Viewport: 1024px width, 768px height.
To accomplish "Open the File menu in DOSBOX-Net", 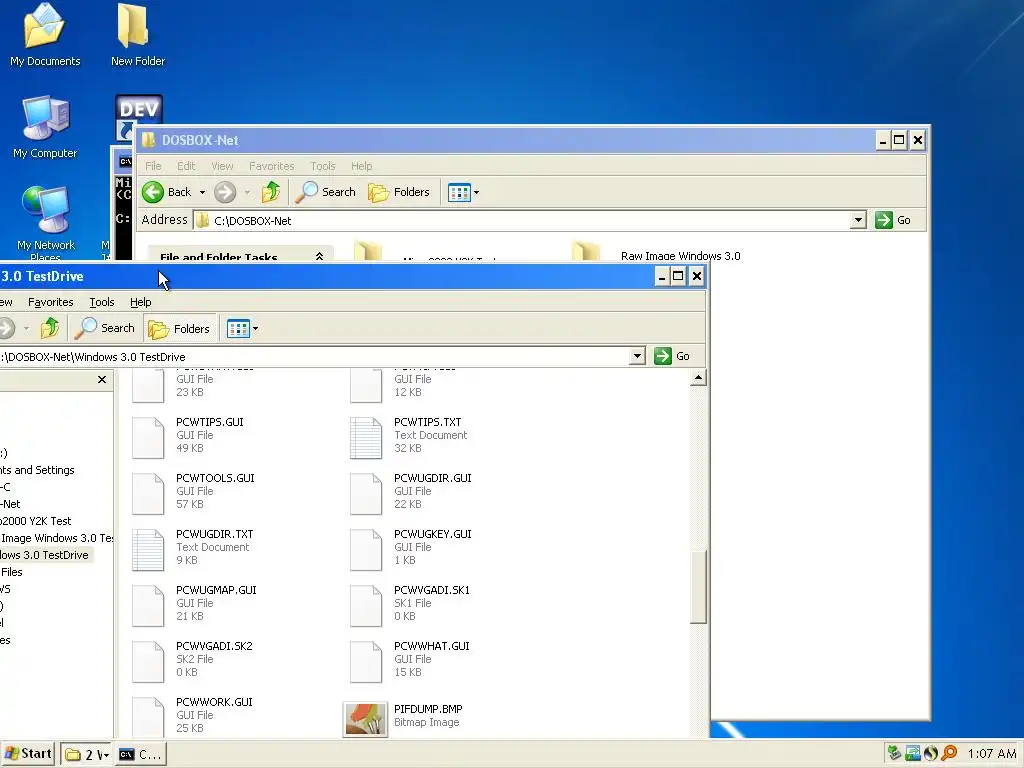I will pos(153,166).
